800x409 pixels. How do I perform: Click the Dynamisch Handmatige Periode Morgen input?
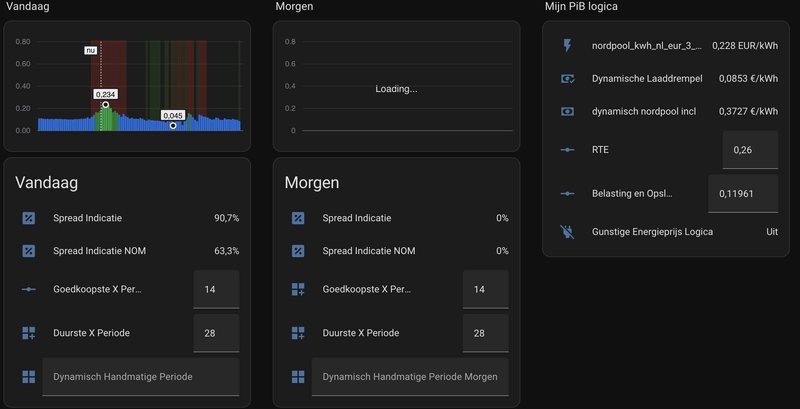pos(409,377)
